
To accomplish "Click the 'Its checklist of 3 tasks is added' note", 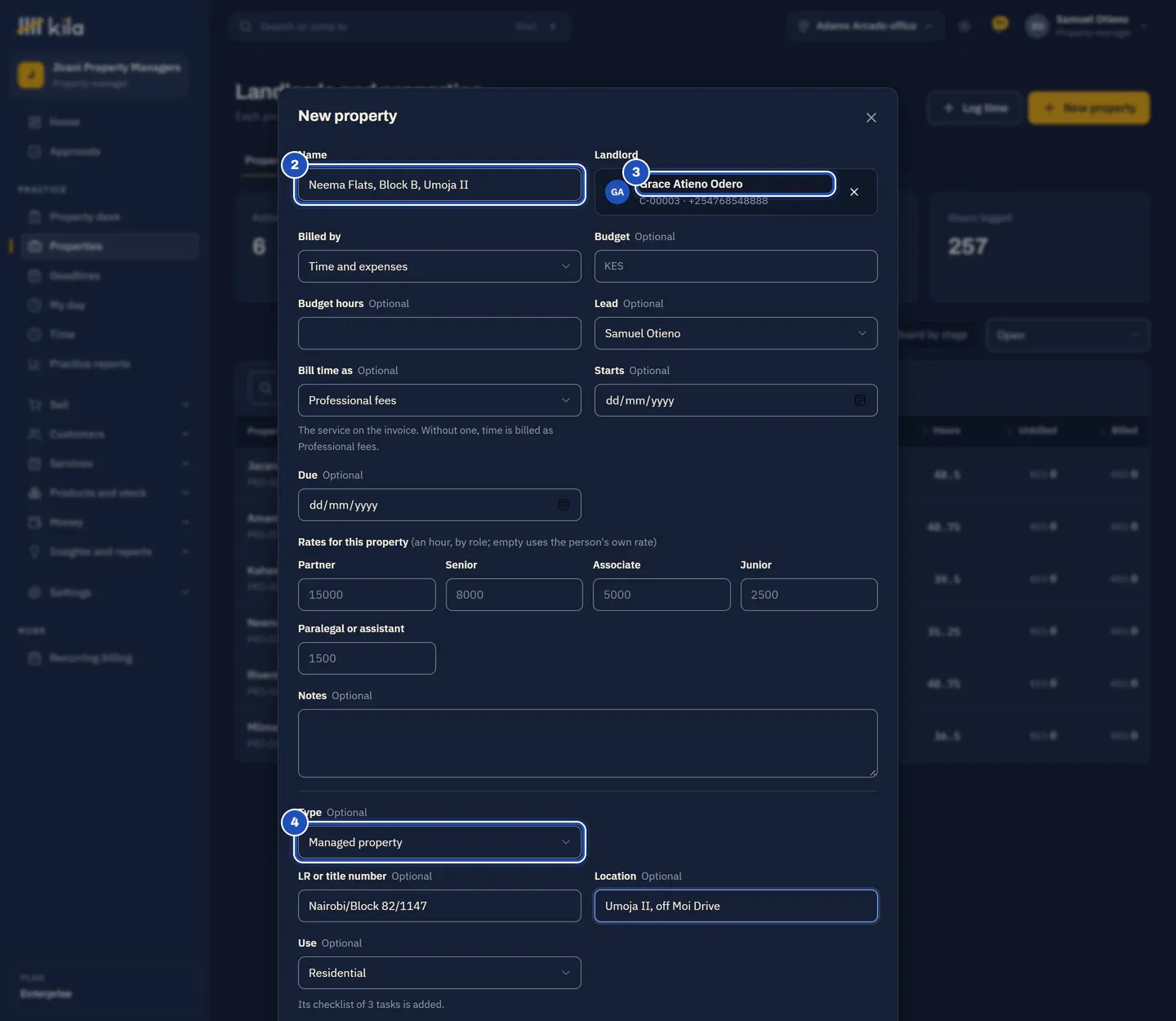I will [x=371, y=1005].
